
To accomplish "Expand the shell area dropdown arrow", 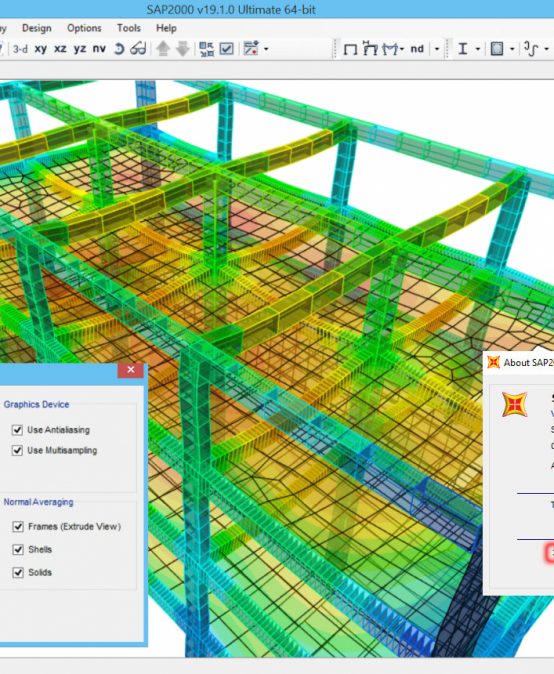I will pos(512,49).
